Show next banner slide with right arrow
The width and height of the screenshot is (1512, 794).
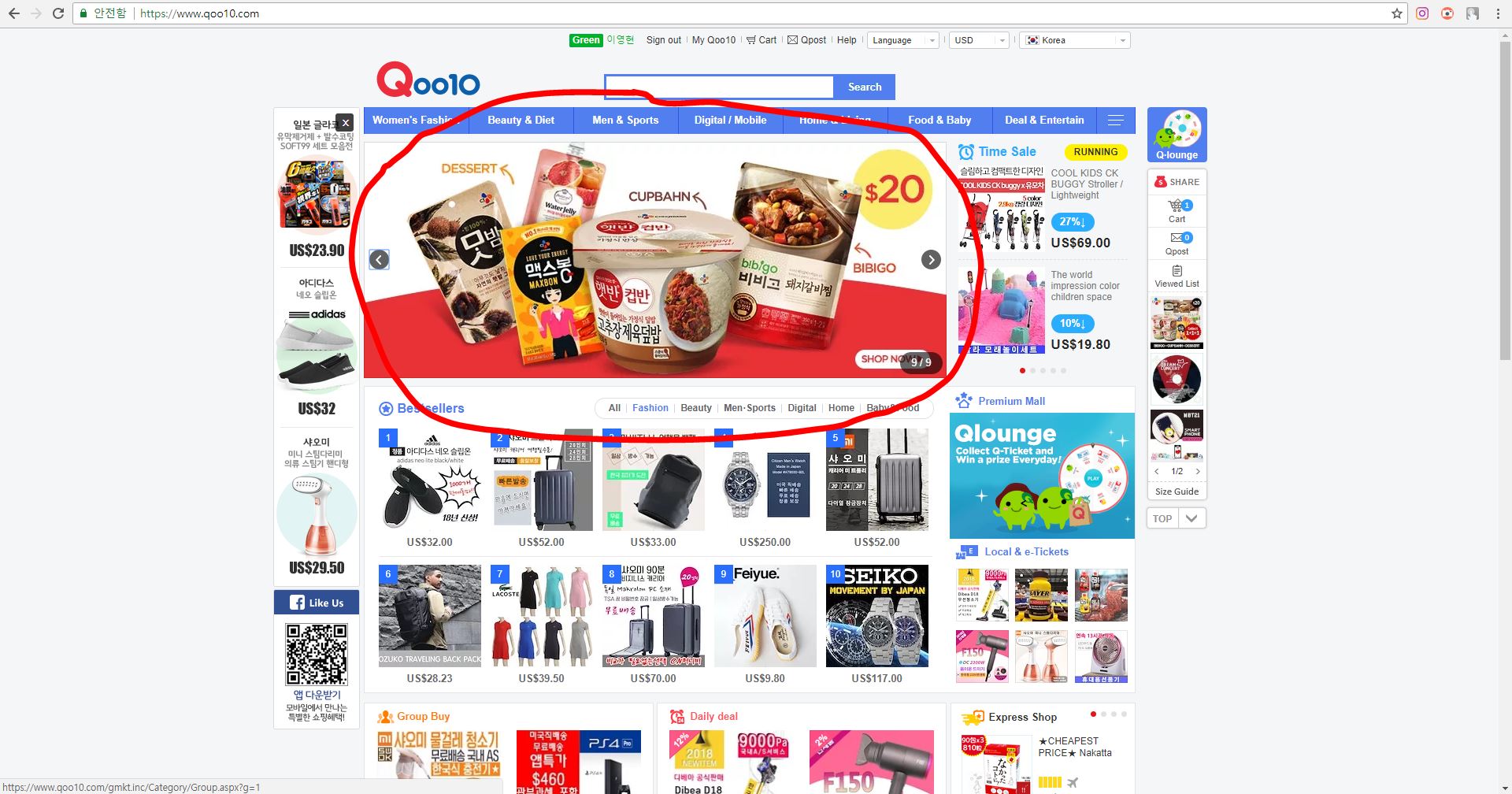931,260
